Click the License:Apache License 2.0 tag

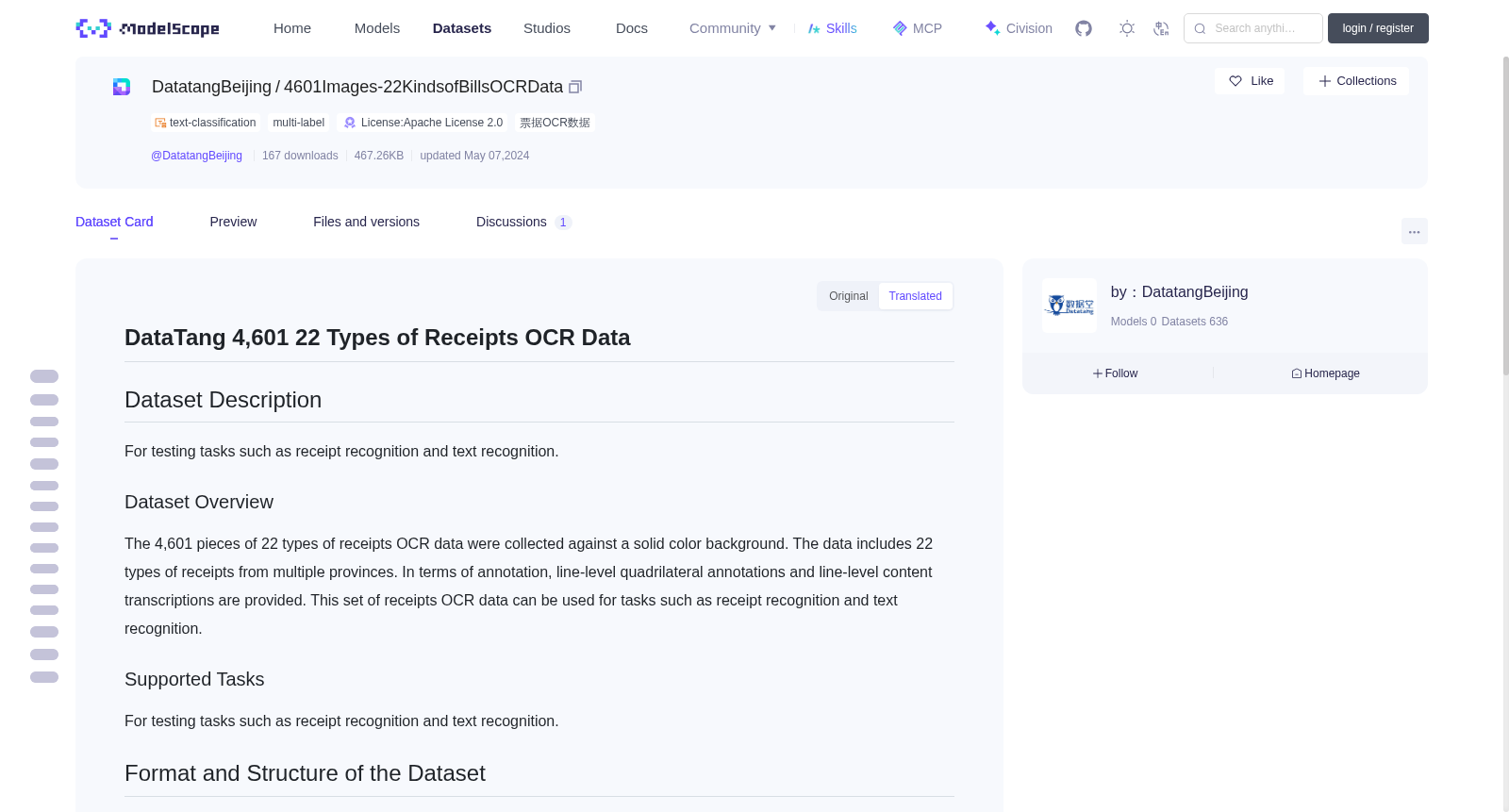[423, 123]
